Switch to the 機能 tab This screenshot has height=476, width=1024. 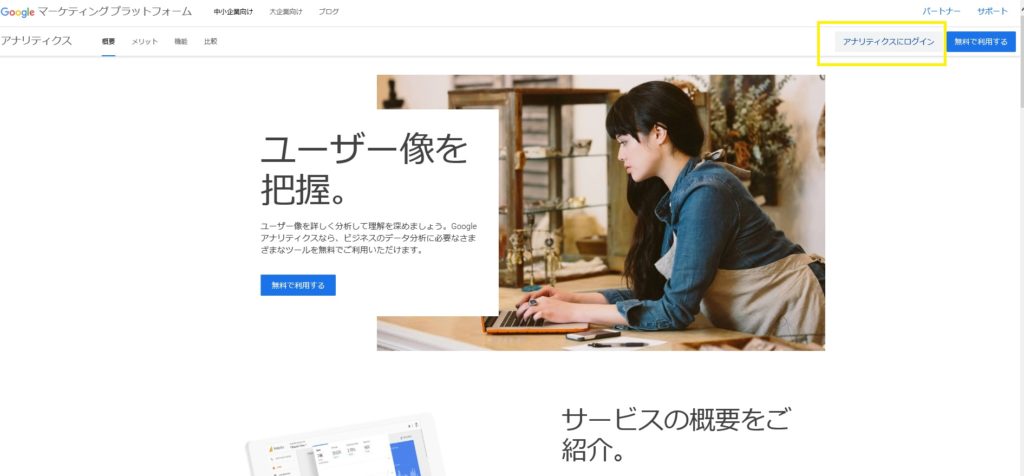(x=181, y=42)
